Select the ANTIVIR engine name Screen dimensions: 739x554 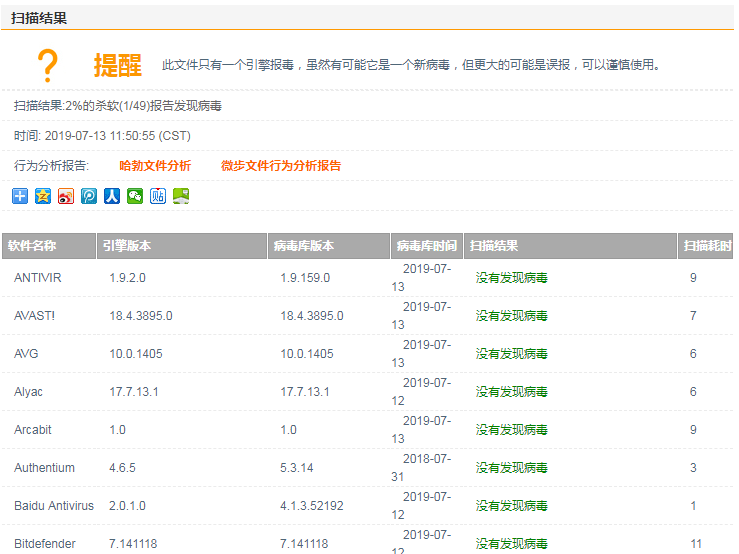click(38, 278)
